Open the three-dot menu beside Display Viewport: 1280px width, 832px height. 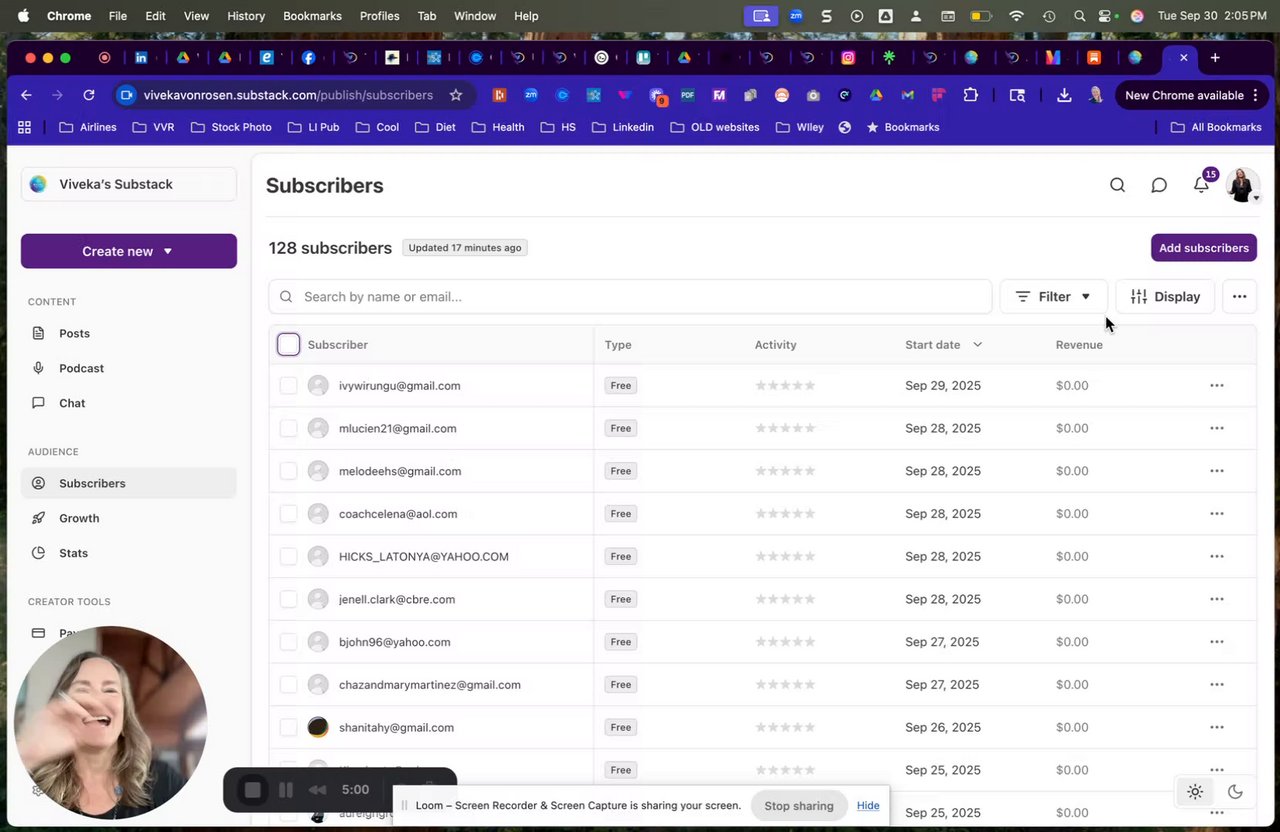click(x=1239, y=297)
